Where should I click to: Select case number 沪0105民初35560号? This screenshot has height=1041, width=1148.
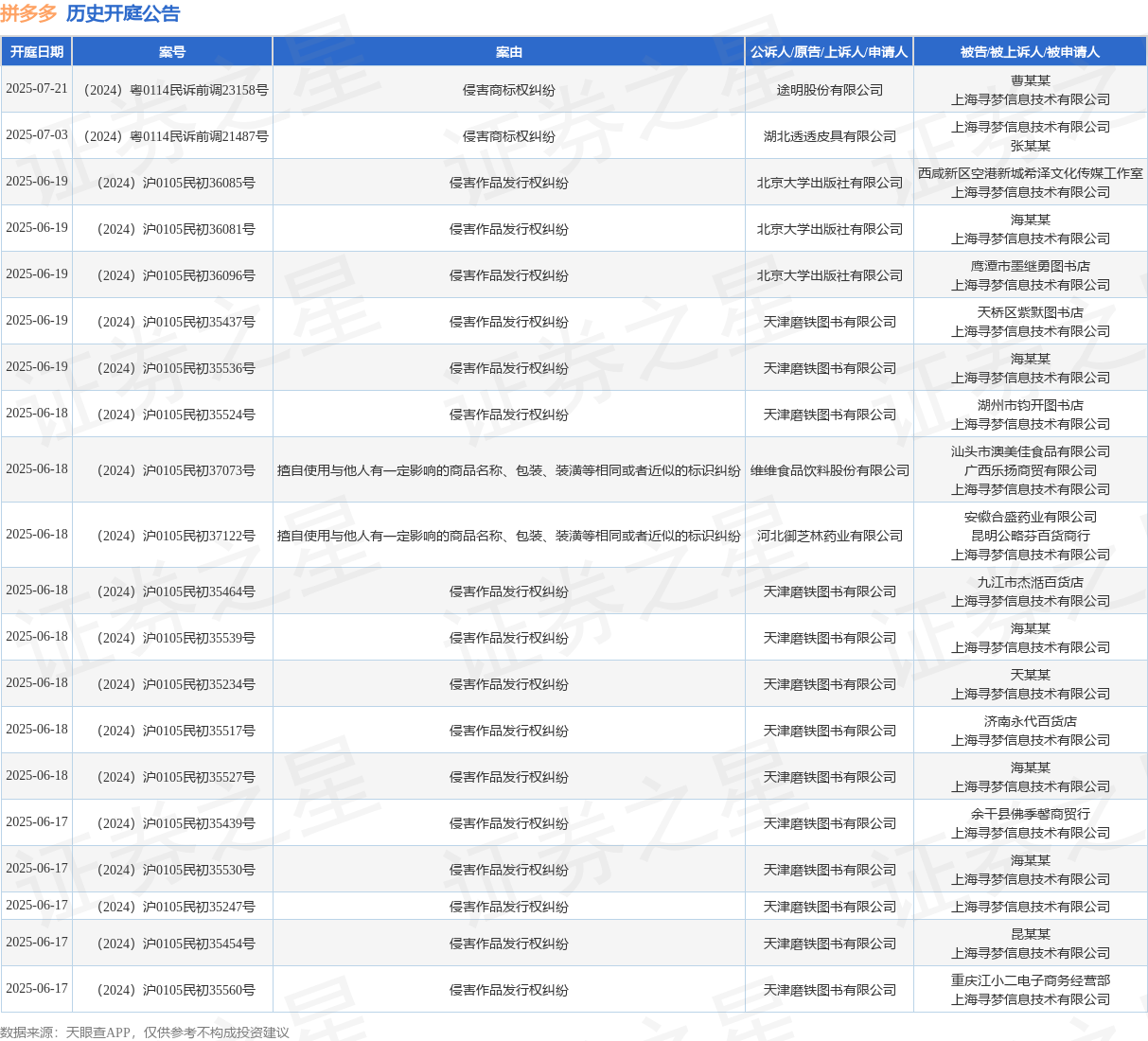(199, 991)
